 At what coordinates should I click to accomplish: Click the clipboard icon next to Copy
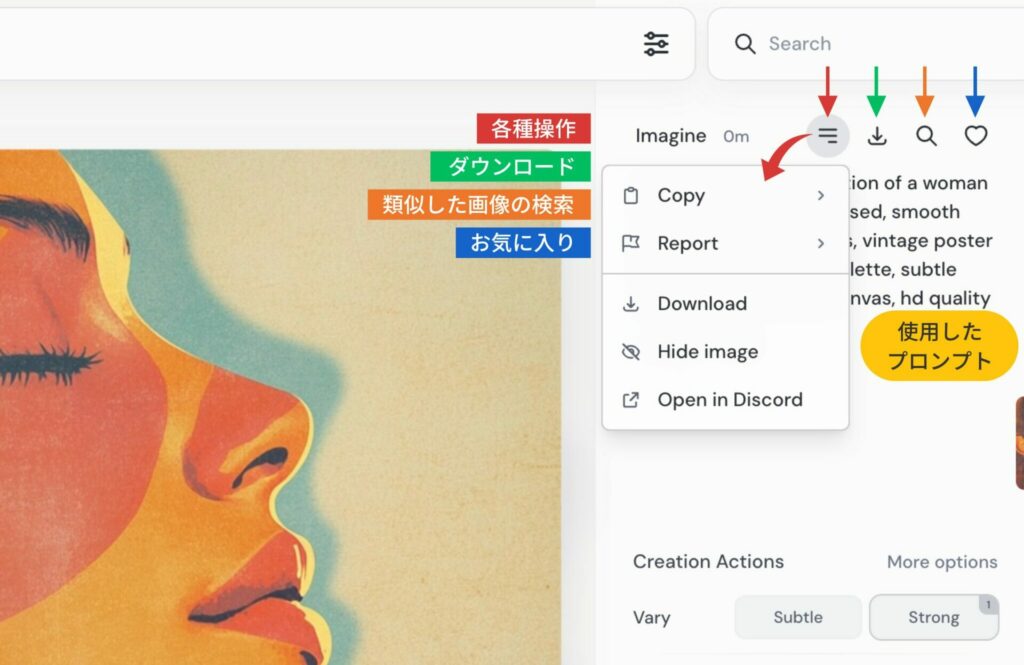pyautogui.click(x=630, y=196)
